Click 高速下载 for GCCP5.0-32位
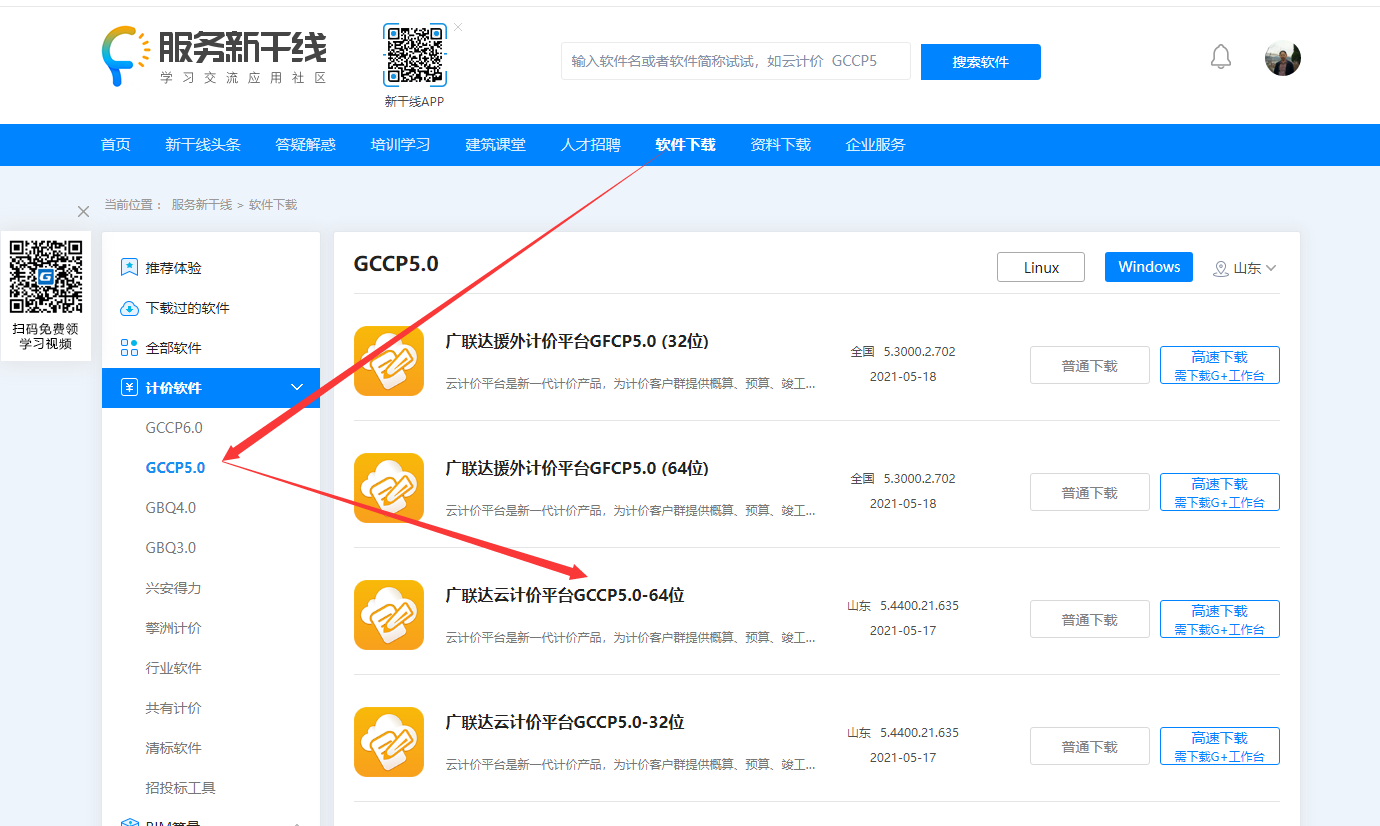 [x=1220, y=746]
